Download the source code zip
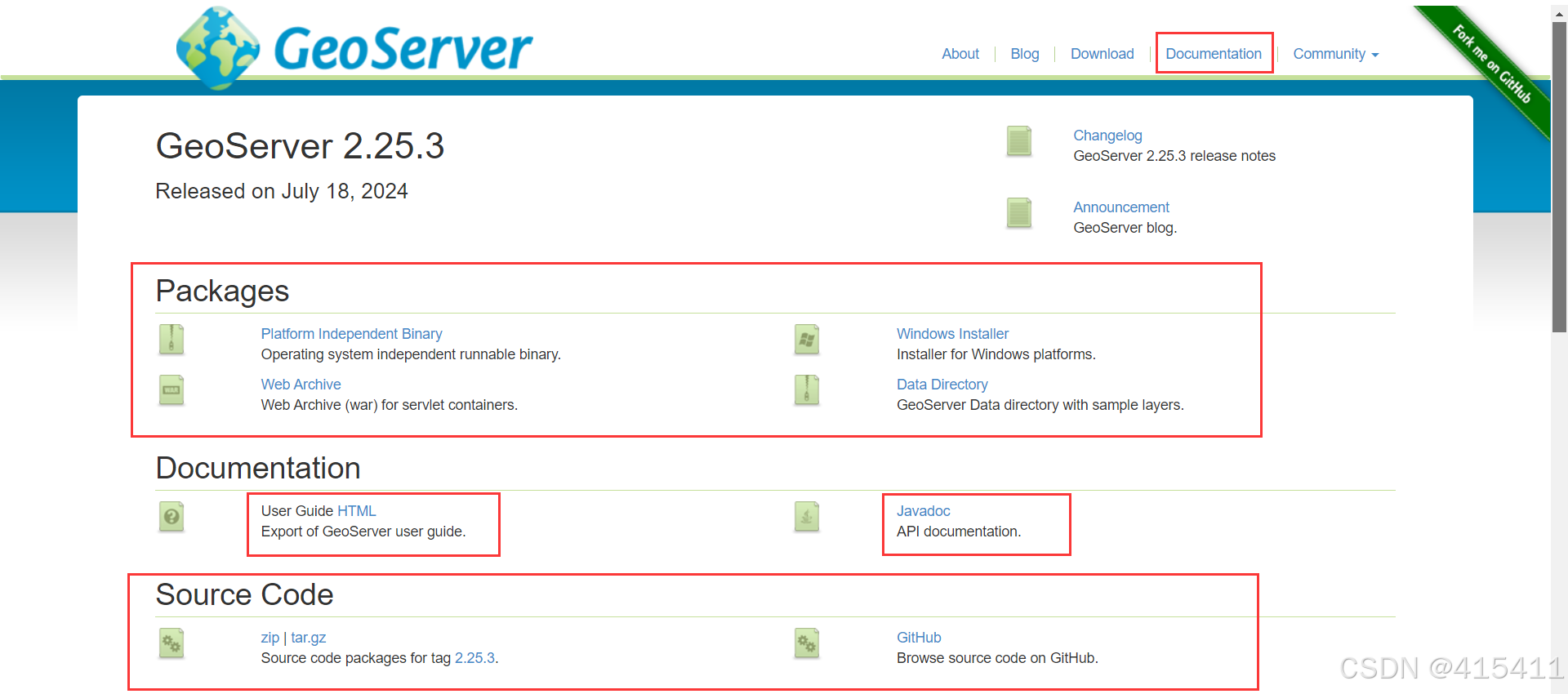This screenshot has width=1568, height=694. tap(269, 638)
